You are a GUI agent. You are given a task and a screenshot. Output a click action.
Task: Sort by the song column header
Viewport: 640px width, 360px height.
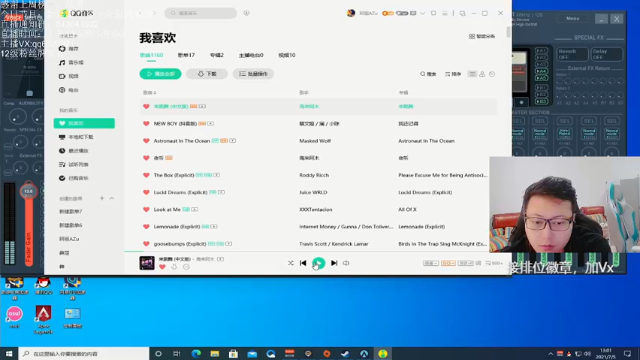click(149, 93)
